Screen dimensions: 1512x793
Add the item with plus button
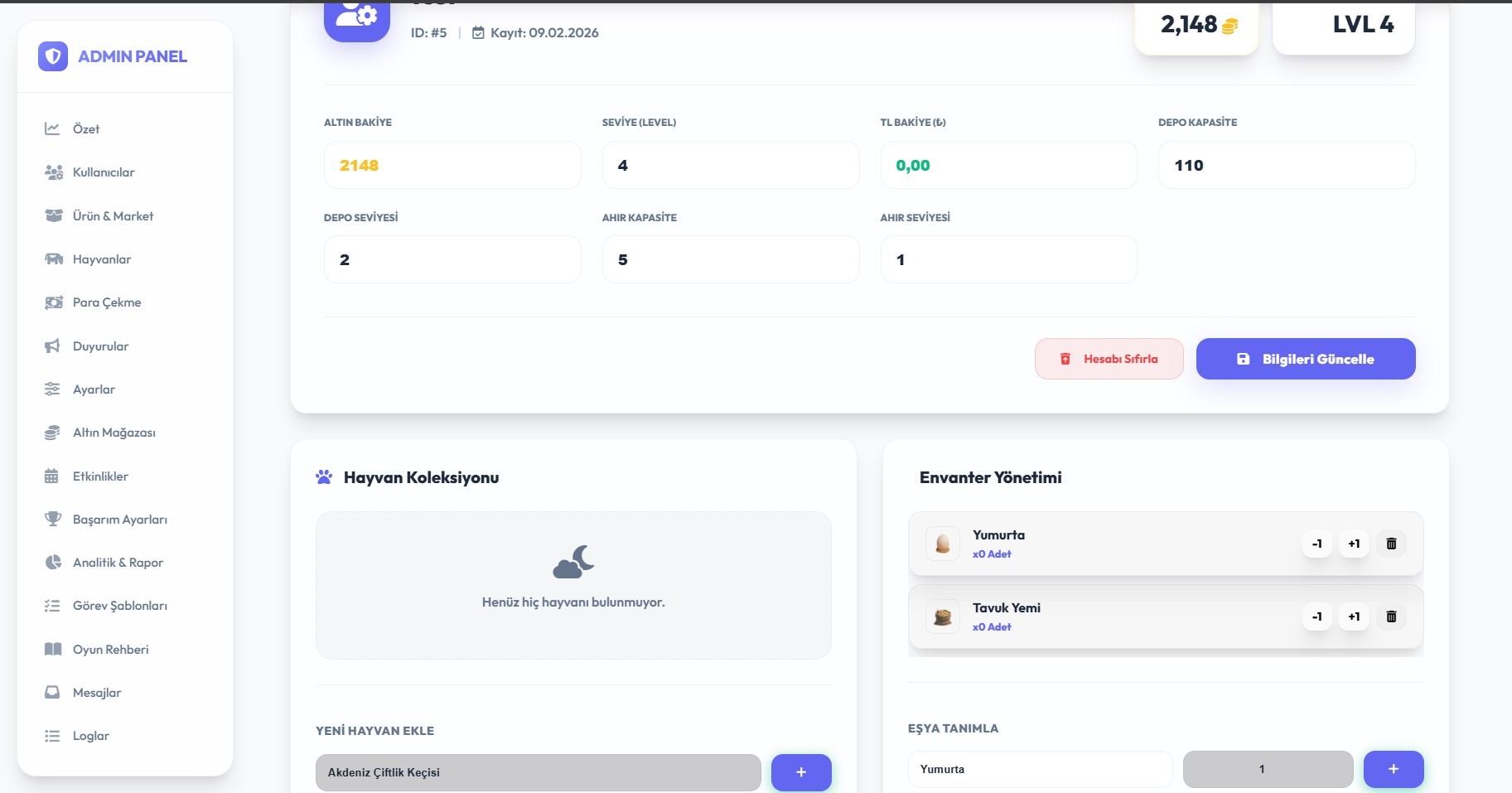click(x=1393, y=769)
